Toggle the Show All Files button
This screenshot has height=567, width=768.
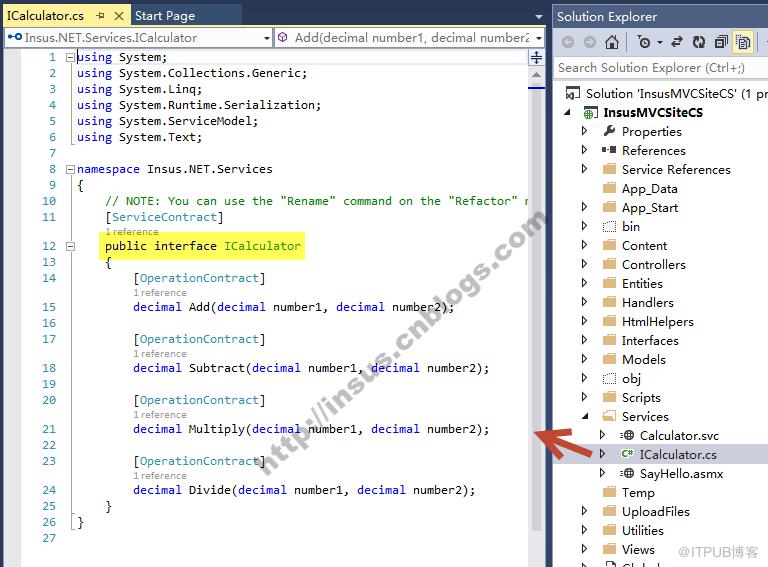743,43
